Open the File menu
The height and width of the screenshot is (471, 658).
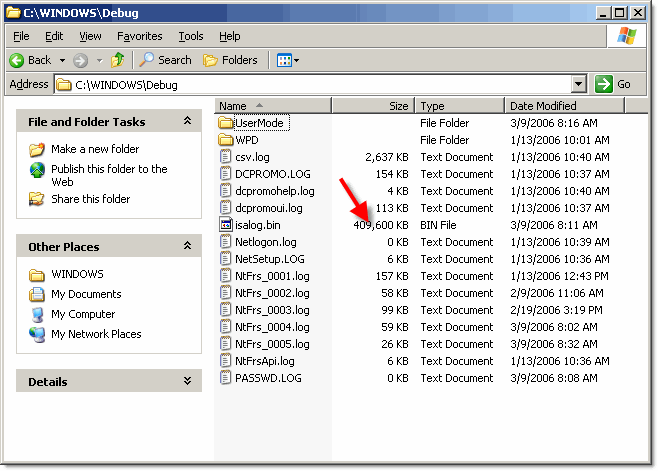point(21,36)
